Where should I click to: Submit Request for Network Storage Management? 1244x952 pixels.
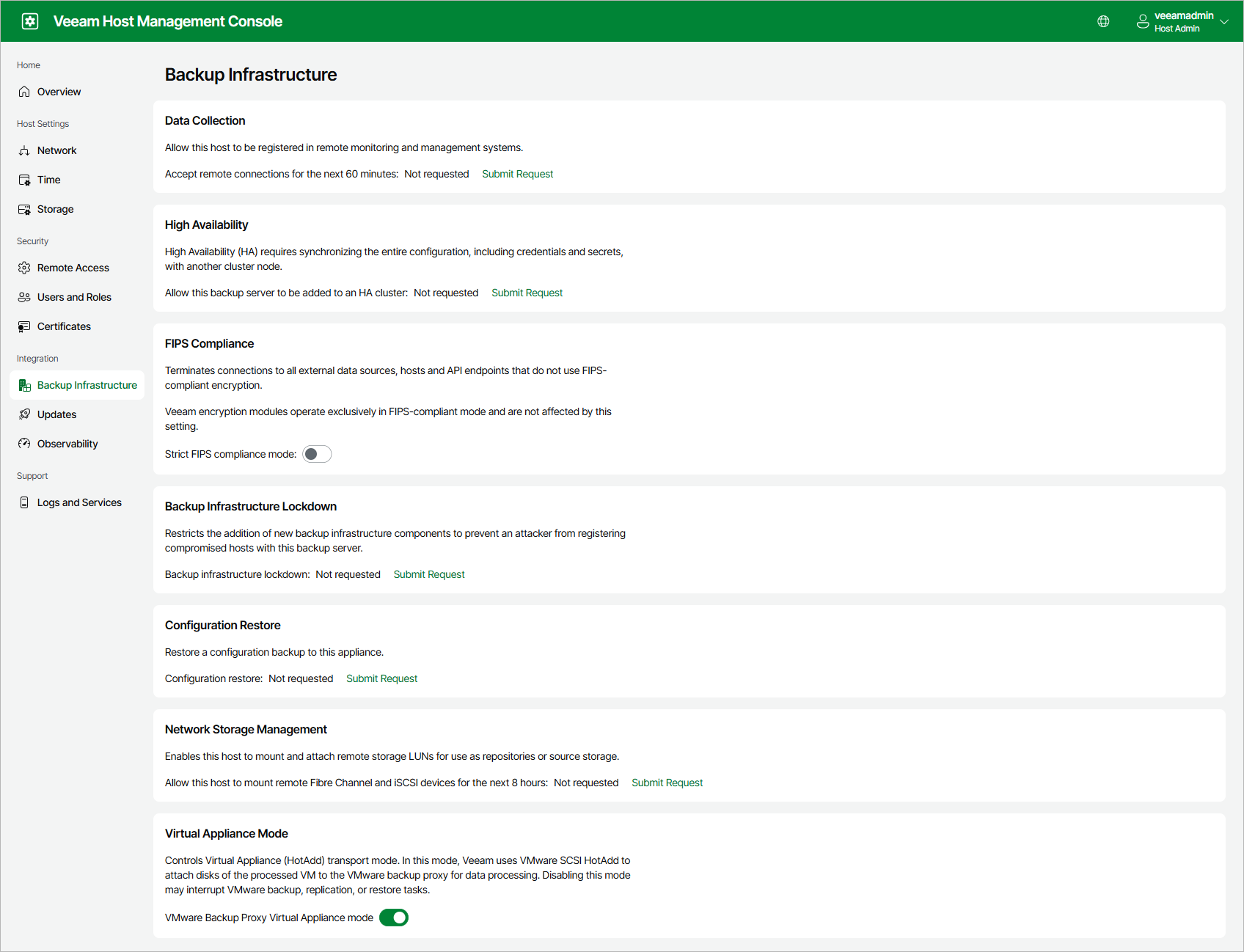coord(667,783)
